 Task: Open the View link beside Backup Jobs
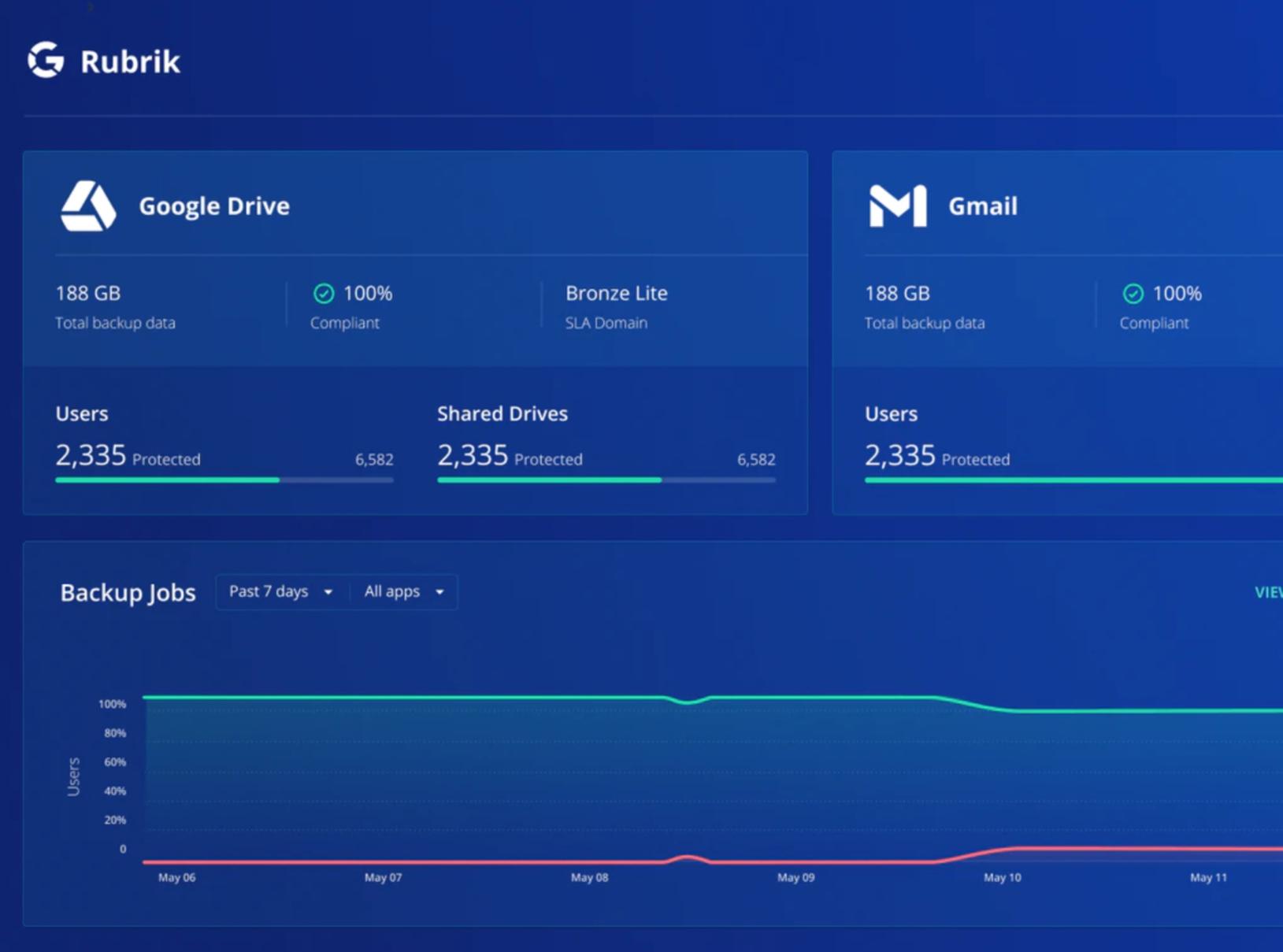1267,592
